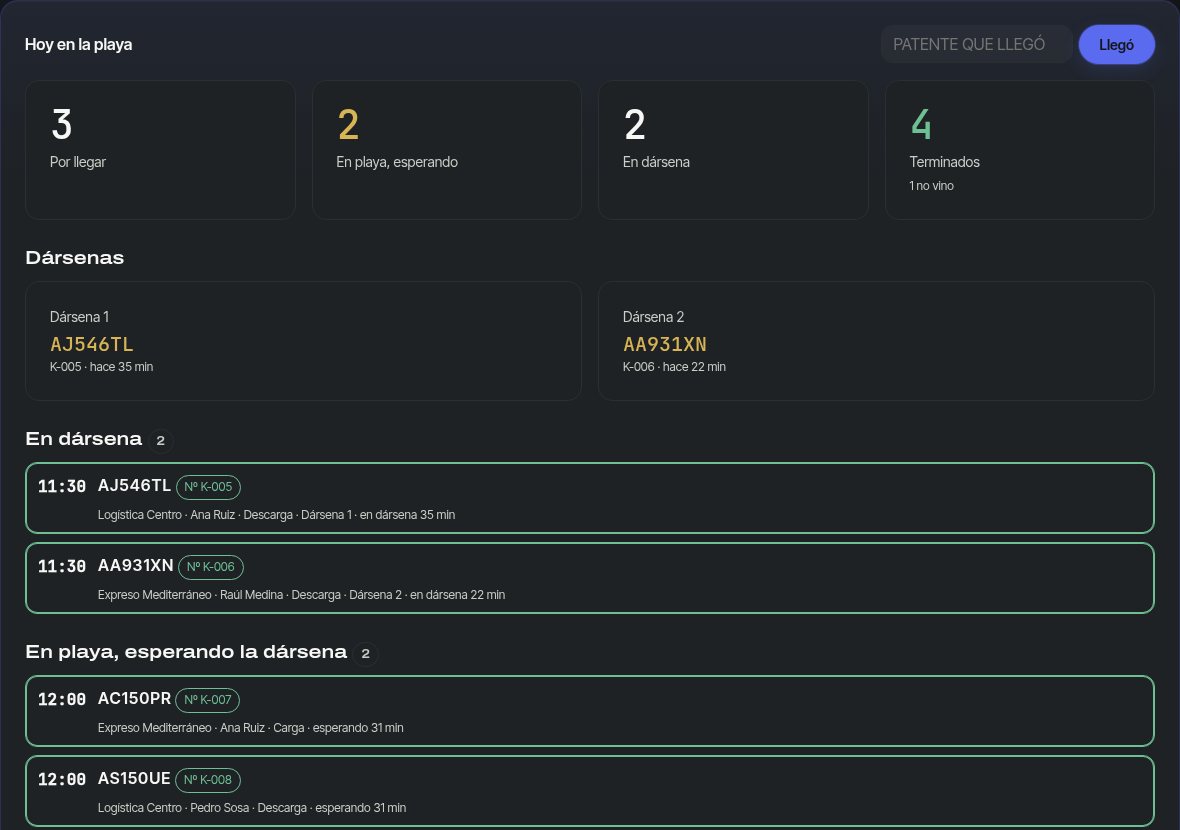Image resolution: width=1180 pixels, height=830 pixels.
Task: Click the "Nº K-005" badge
Action: [x=208, y=487]
